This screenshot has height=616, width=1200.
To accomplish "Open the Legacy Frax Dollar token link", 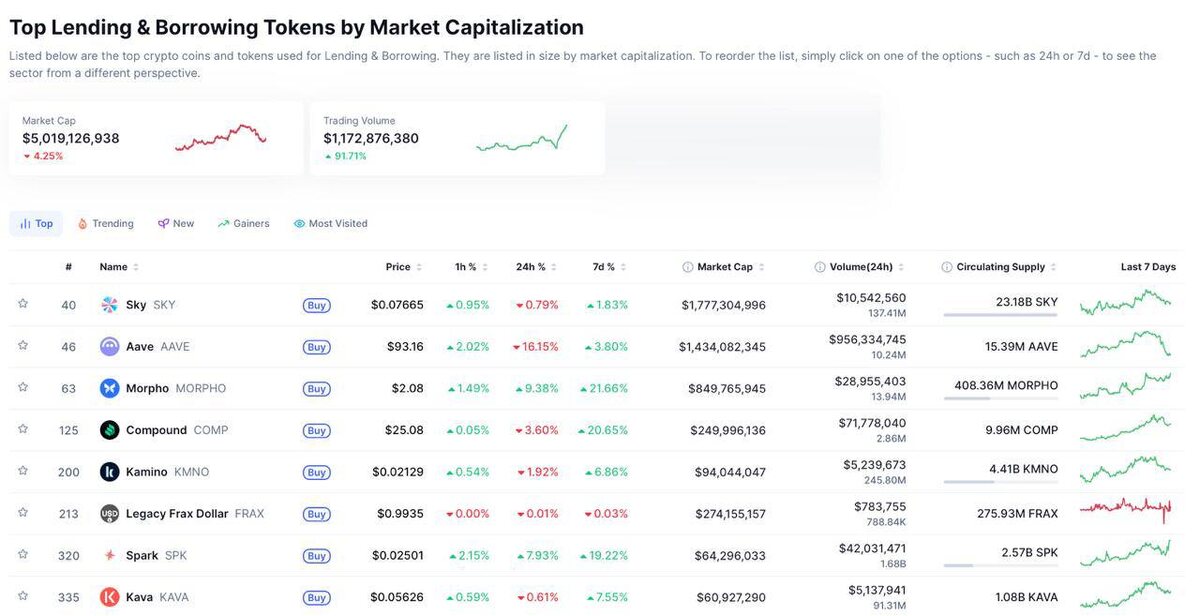I will [176, 514].
